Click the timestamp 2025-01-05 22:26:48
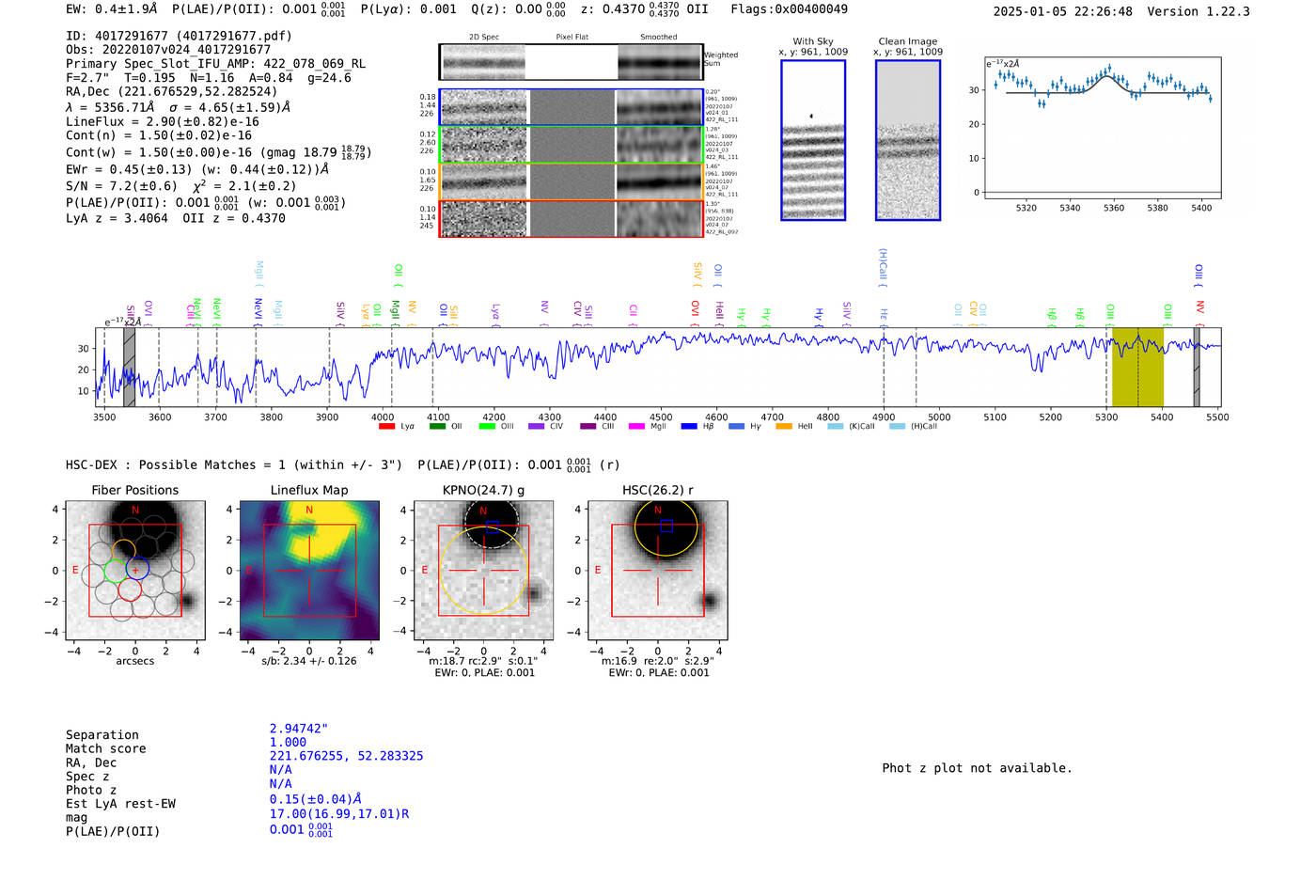 point(1063,11)
